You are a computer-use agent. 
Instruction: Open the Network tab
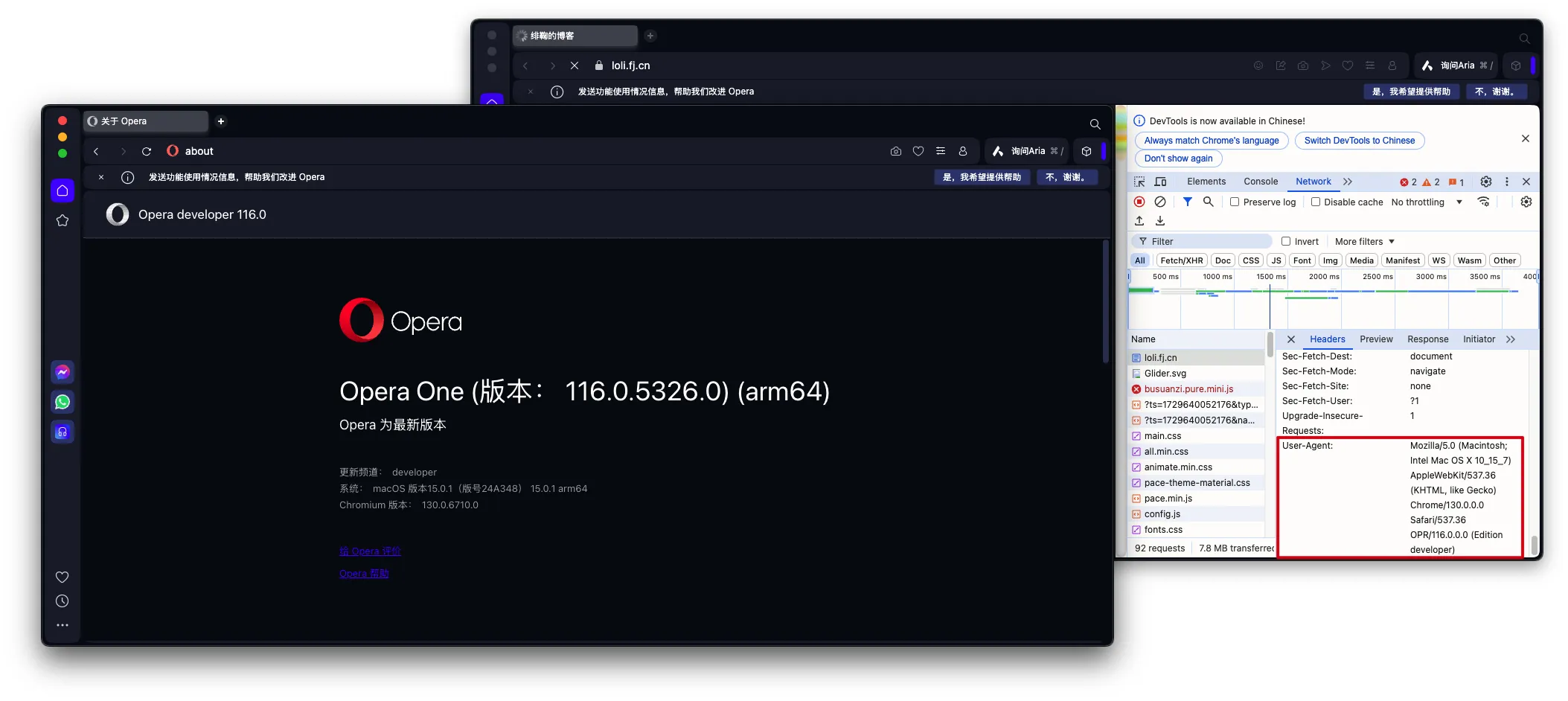[1313, 182]
